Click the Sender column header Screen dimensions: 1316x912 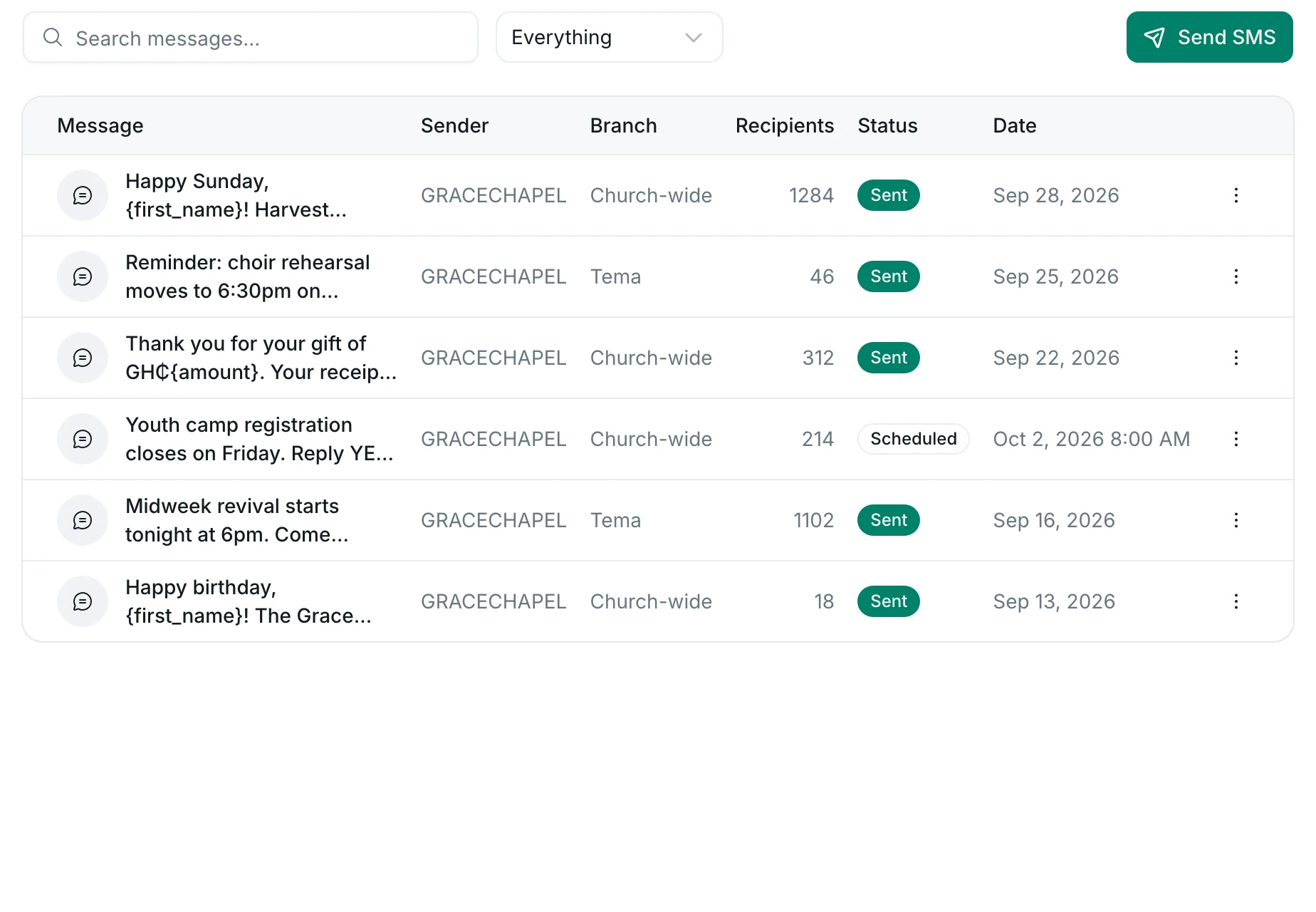pos(454,125)
